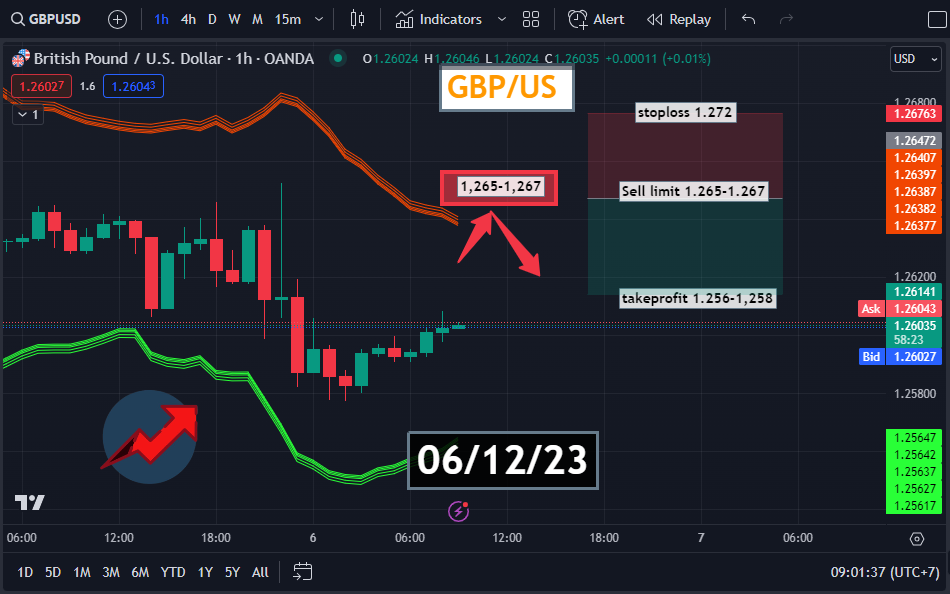Toggle the green market status indicator
950x594 pixels.
point(340,59)
